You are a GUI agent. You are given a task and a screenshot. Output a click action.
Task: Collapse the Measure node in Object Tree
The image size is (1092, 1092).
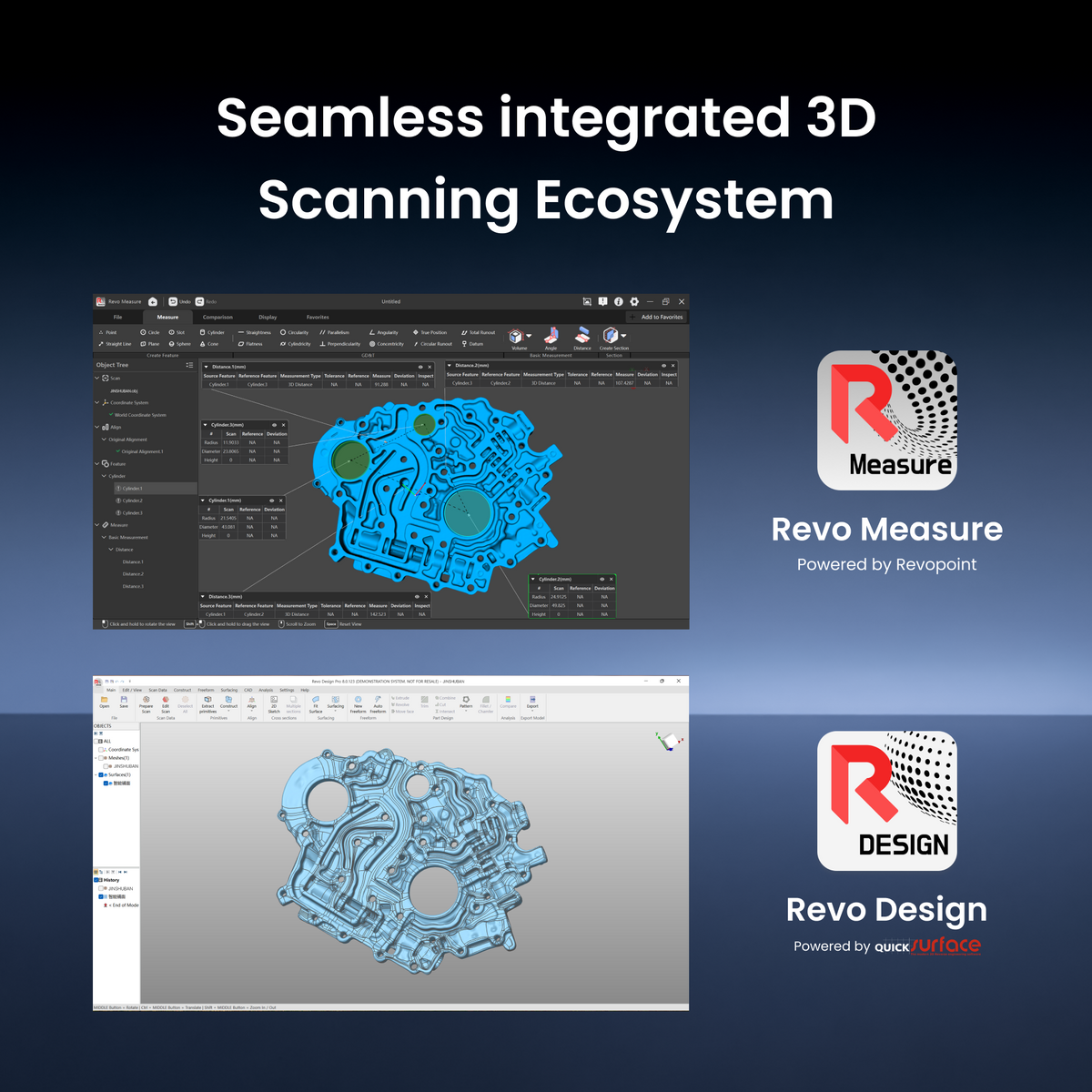[x=97, y=524]
